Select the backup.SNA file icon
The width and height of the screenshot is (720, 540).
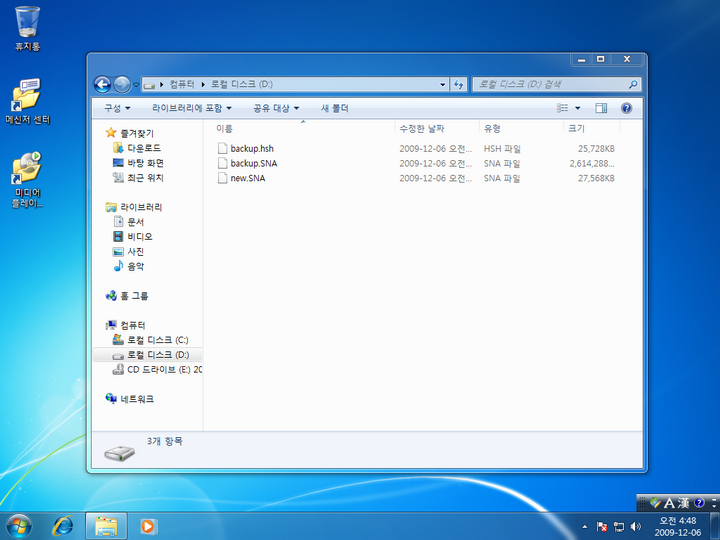[x=223, y=163]
